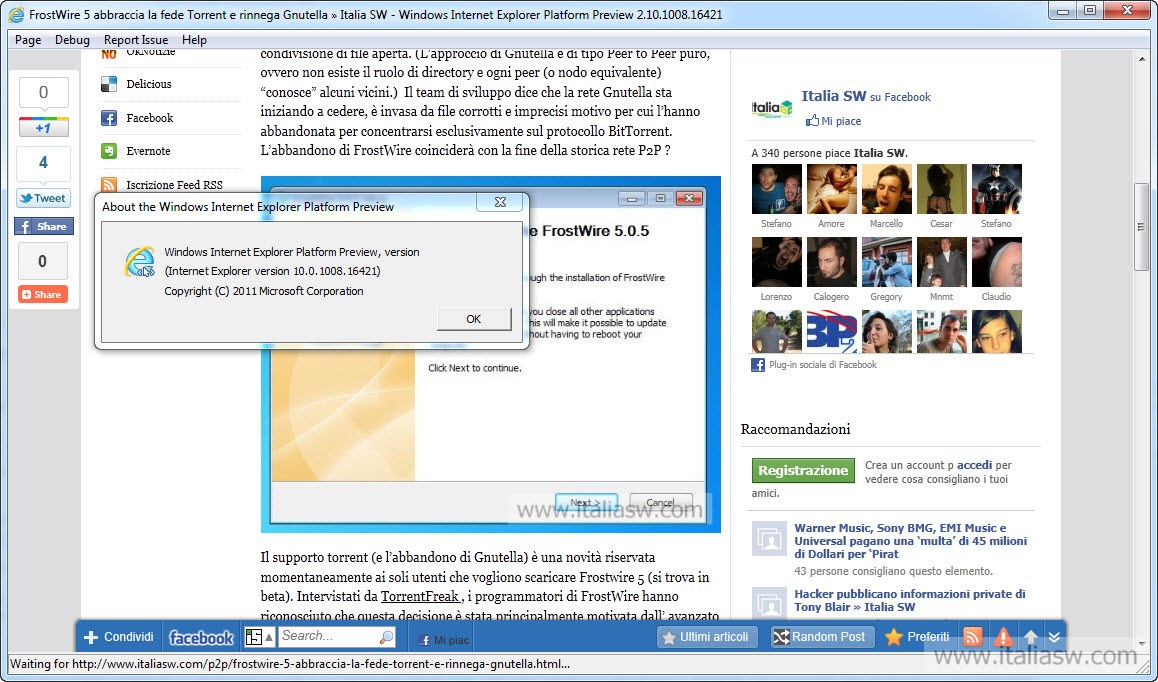Click the Facebook icon beside Plug-in sociale
Screen dimensions: 1158x682
click(x=758, y=364)
